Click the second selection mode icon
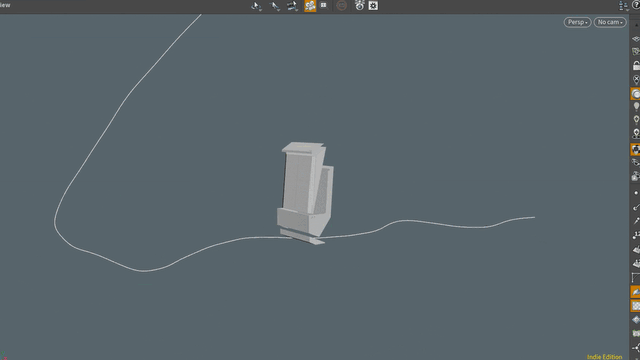Image resolution: width=640 pixels, height=360 pixels. coord(275,6)
